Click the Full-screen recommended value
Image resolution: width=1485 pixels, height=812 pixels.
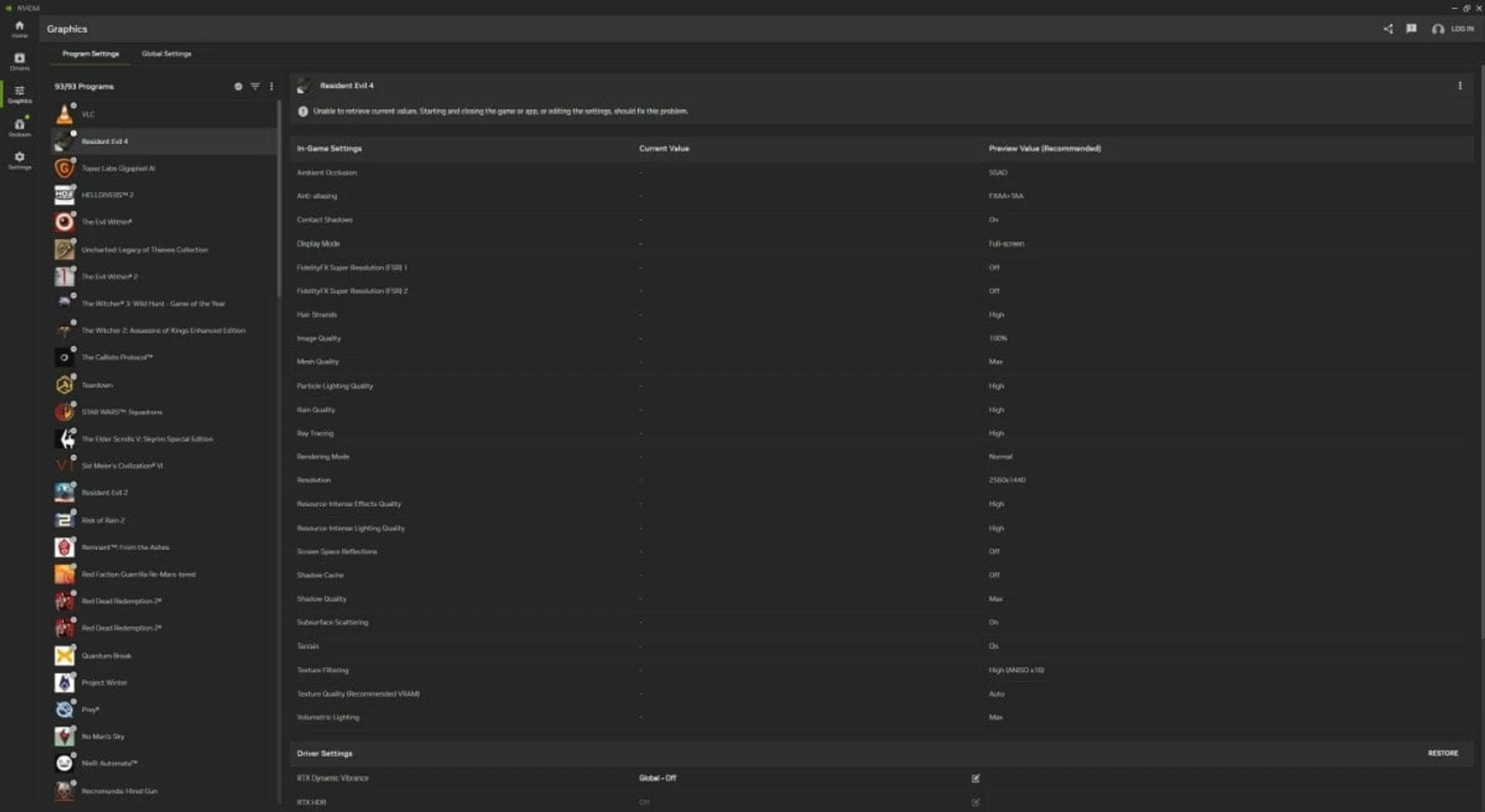point(1006,244)
